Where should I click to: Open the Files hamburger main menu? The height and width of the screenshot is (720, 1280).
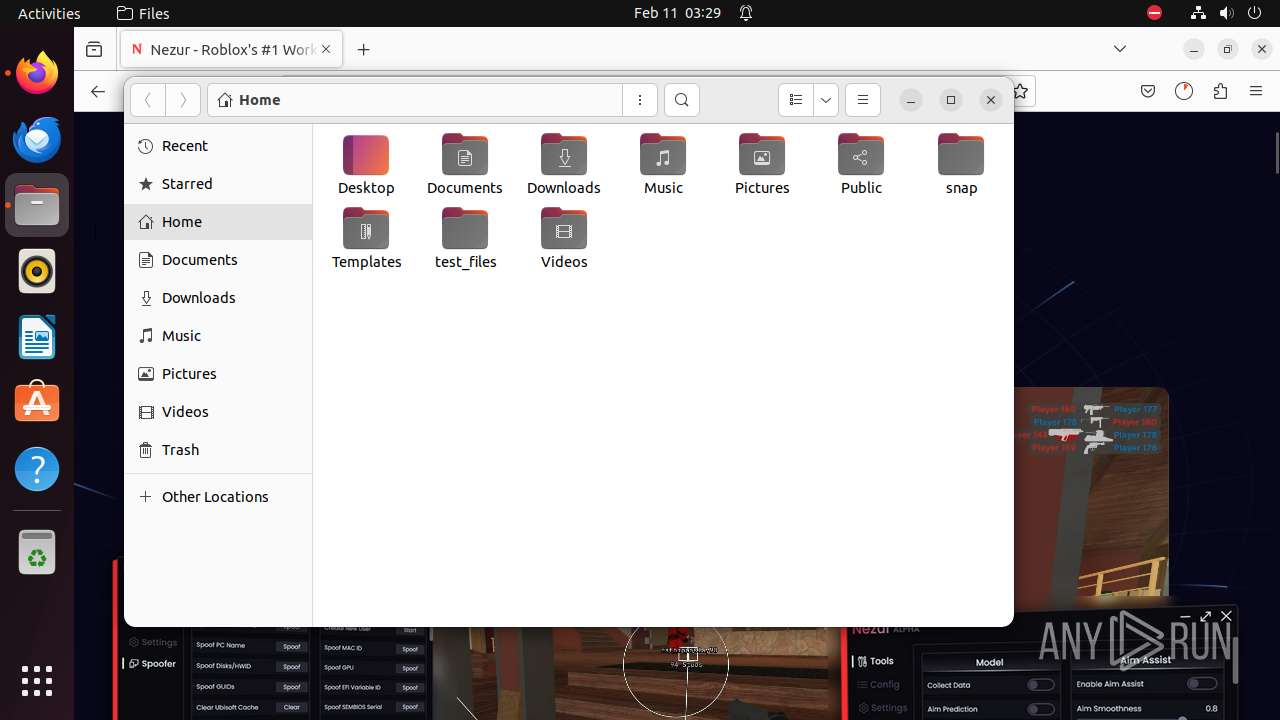coord(862,100)
